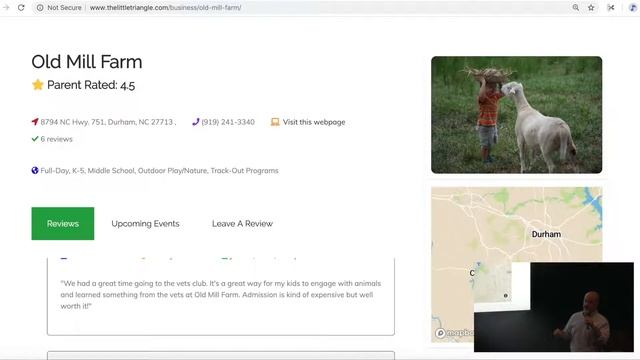The width and height of the screenshot is (640, 360).
Task: Click the blue globe categories icon
Action: [x=35, y=170]
